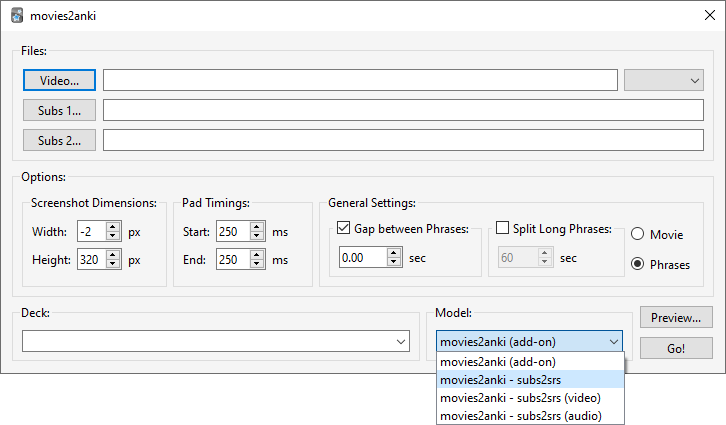The height and width of the screenshot is (425, 726).
Task: Open the Subs 1... file browser
Action: coord(59,110)
